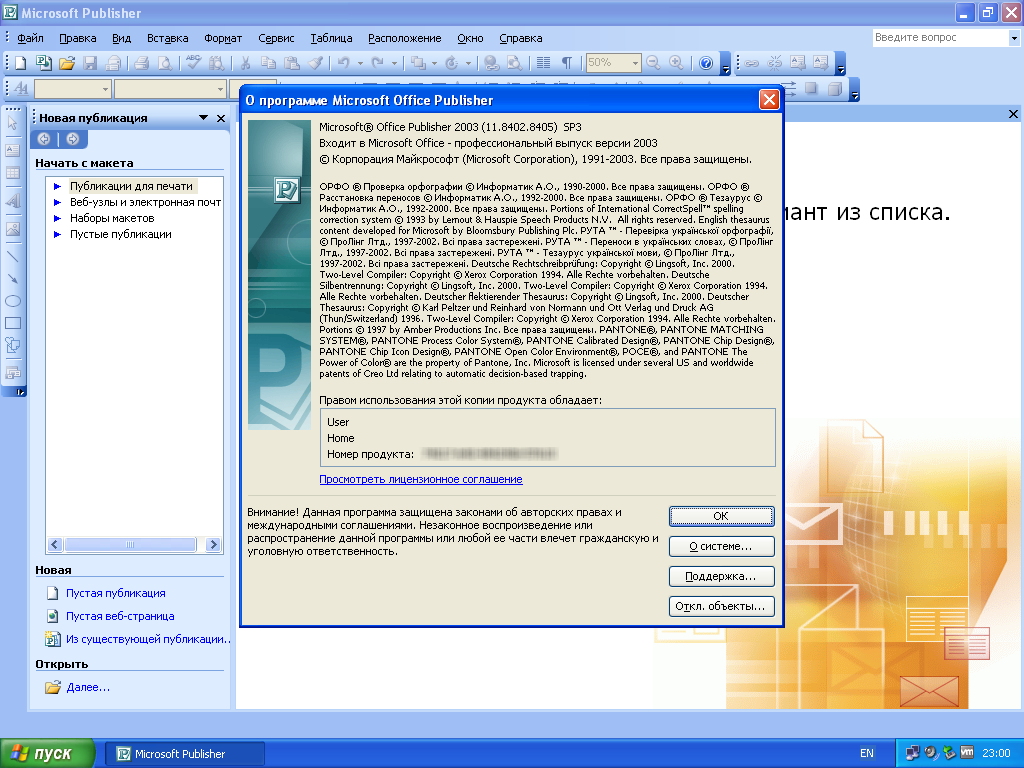Screen dimensions: 1024x768
Task: Select the arrow pointer tool in Objects toolbar
Action: click(12, 123)
